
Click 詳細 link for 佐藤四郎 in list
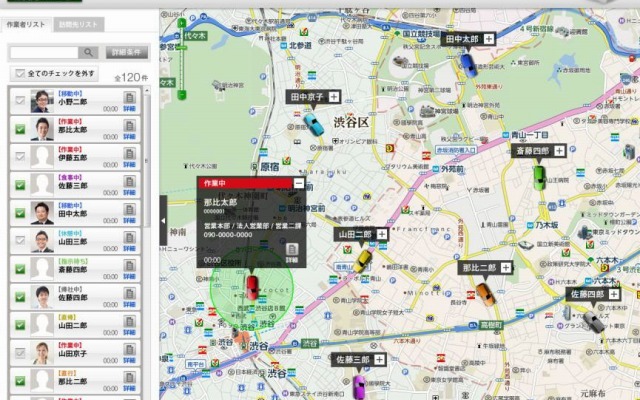pos(129,304)
